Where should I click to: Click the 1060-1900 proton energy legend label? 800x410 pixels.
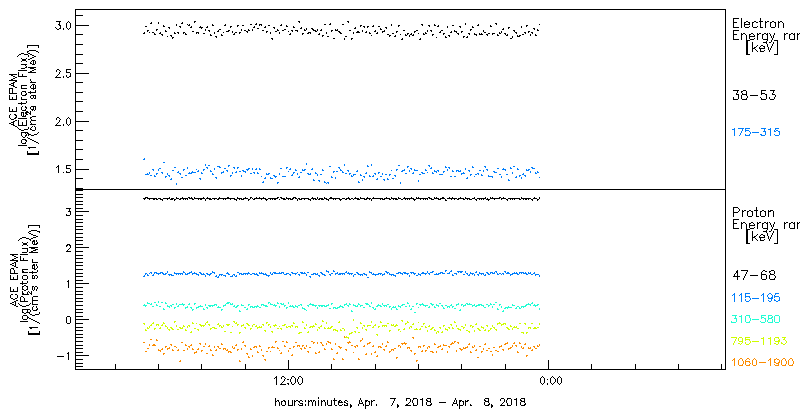(x=763, y=362)
